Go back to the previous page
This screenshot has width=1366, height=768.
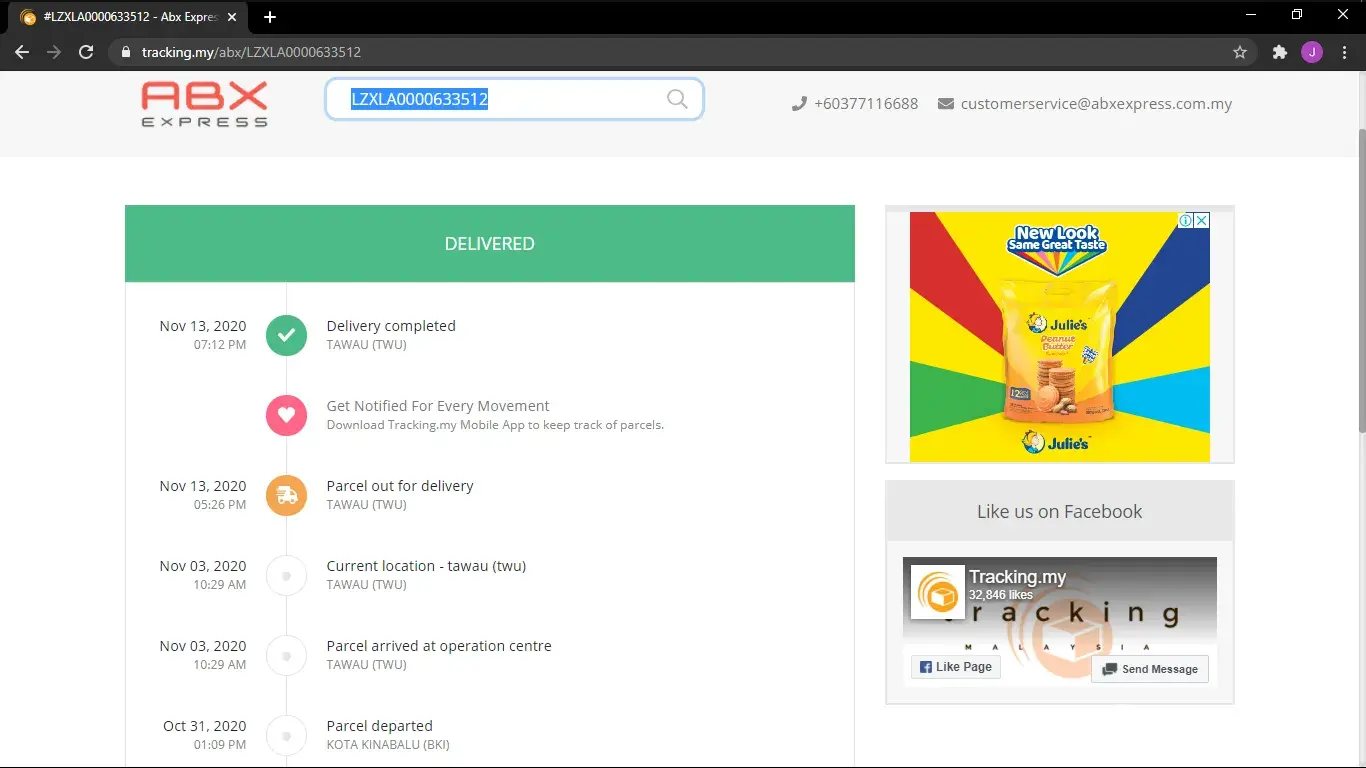22,52
